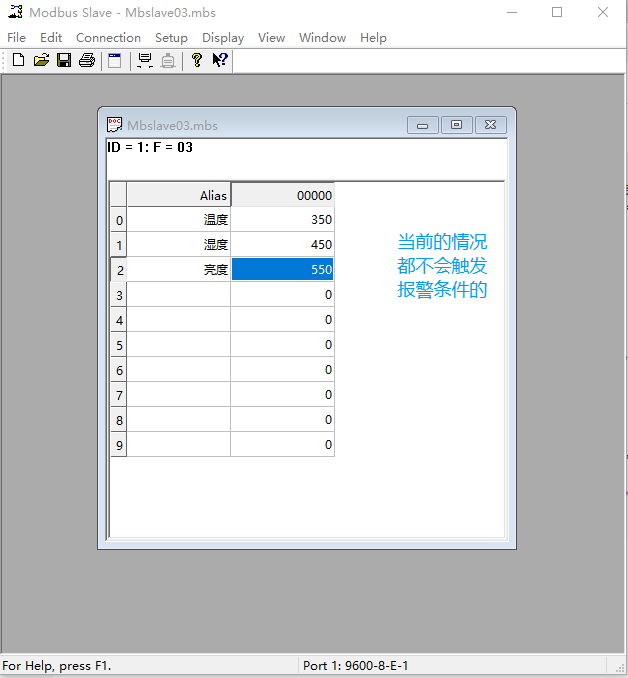
Task: Click the slave definition window icon
Action: click(x=115, y=60)
